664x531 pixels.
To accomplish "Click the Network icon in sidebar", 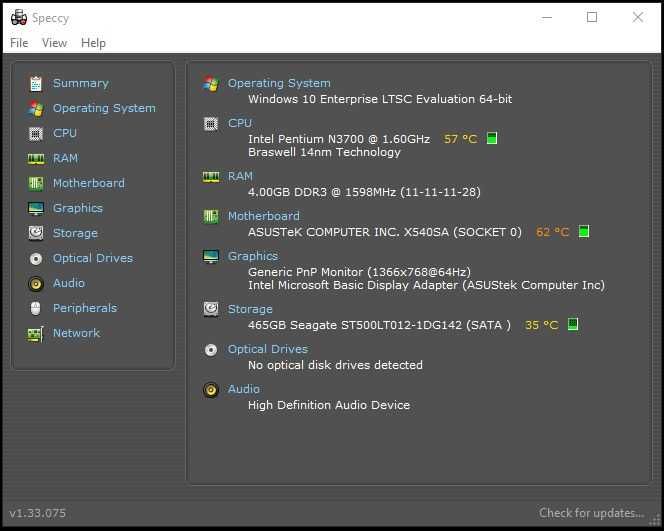I will [36, 333].
